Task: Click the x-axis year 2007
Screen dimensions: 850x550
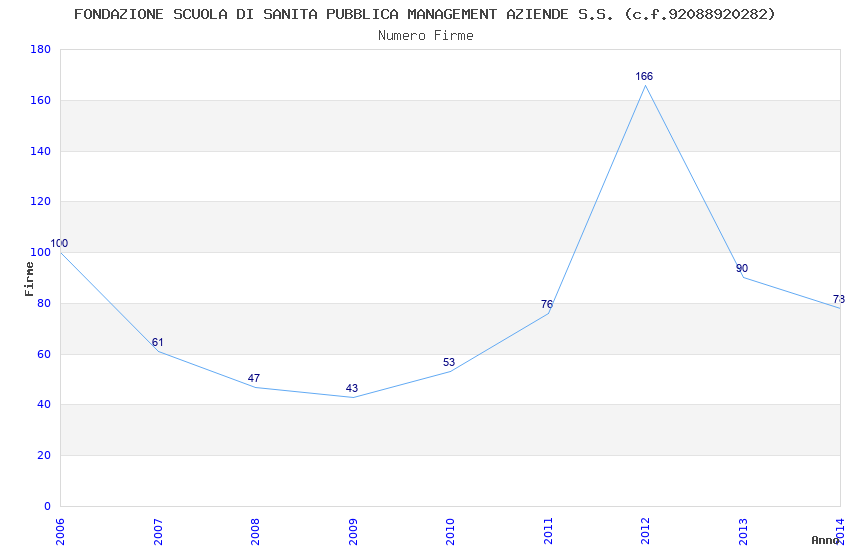Action: (x=158, y=532)
